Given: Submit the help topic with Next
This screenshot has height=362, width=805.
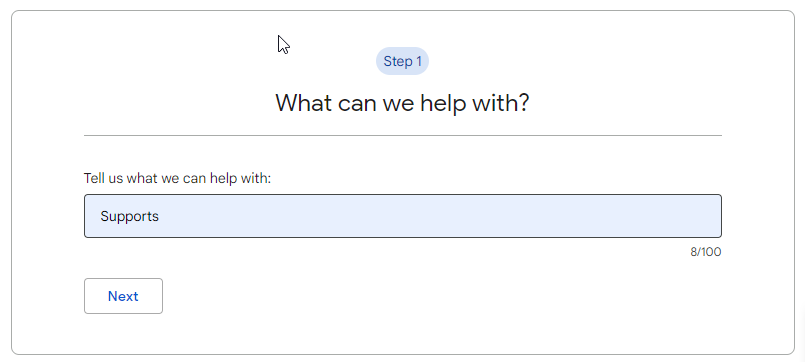Looking at the screenshot, I should pyautogui.click(x=123, y=296).
